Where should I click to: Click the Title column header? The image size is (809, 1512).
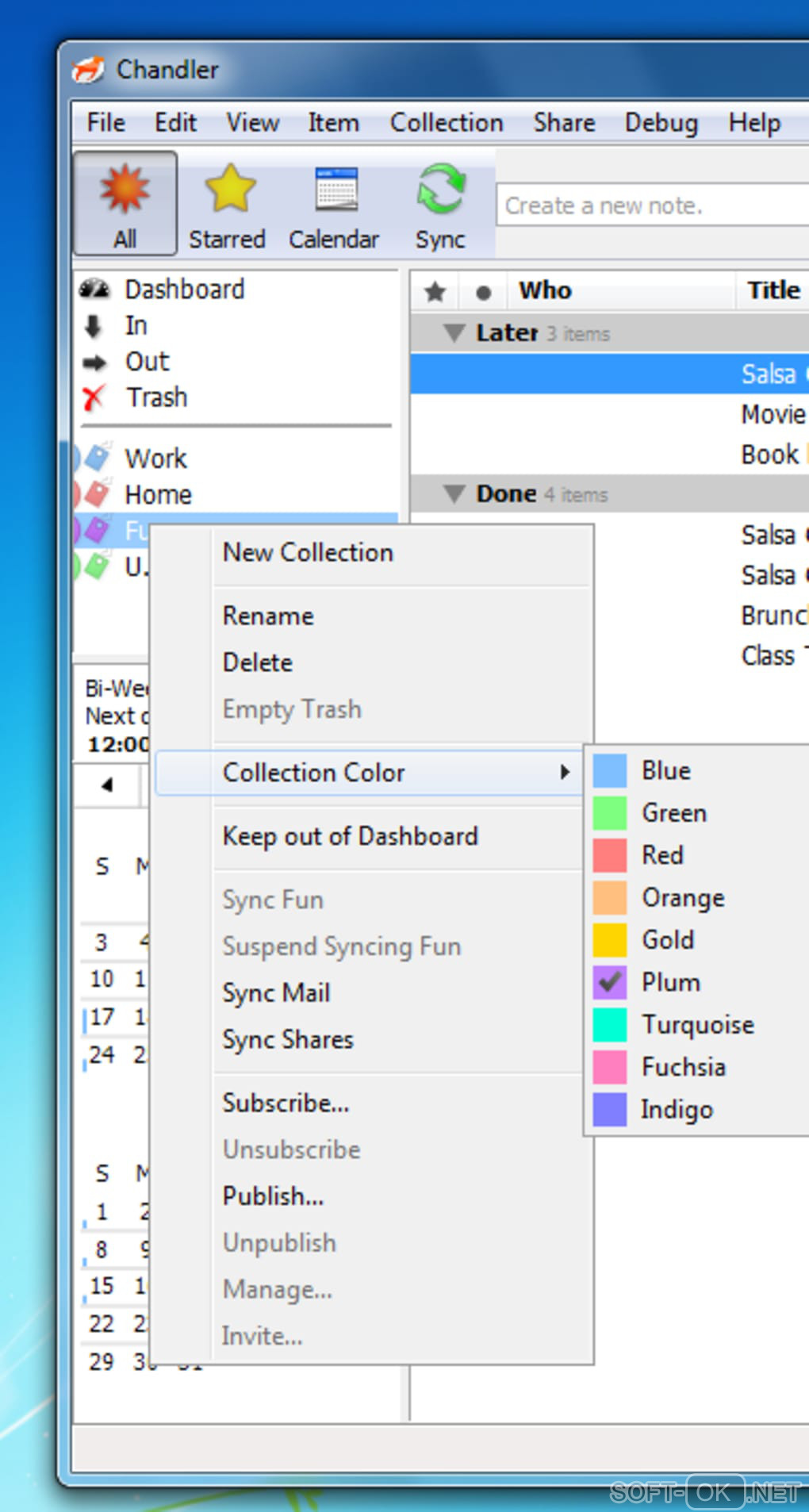coord(773,290)
